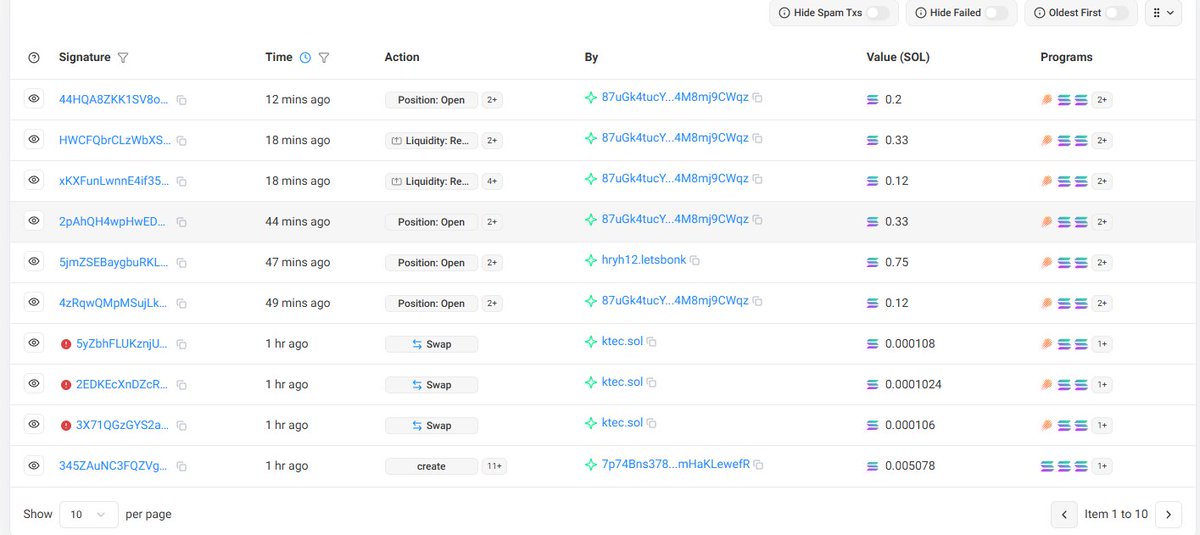Copy signature 3X71QGzGYS2a
Screen dimensions: 1200x535
(x=182, y=426)
